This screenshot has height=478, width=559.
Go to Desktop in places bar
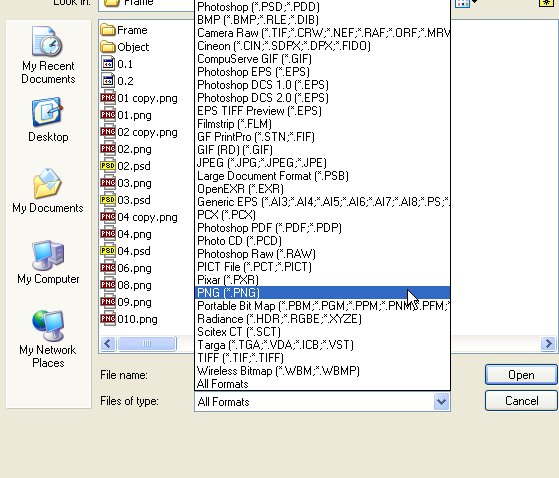click(48, 119)
